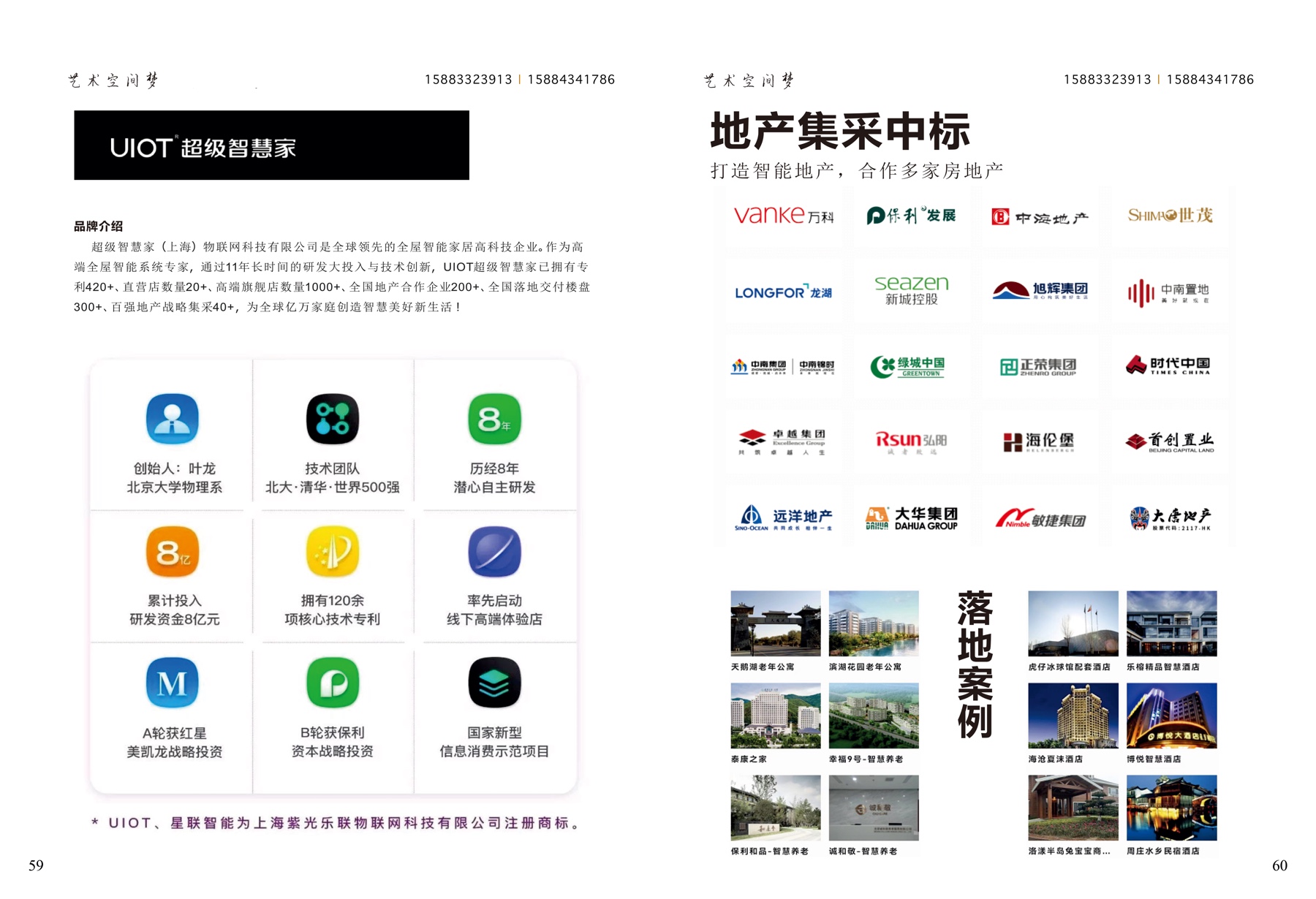Open the 泰康之家 building photo
The image size is (1316, 899).
coord(775,716)
